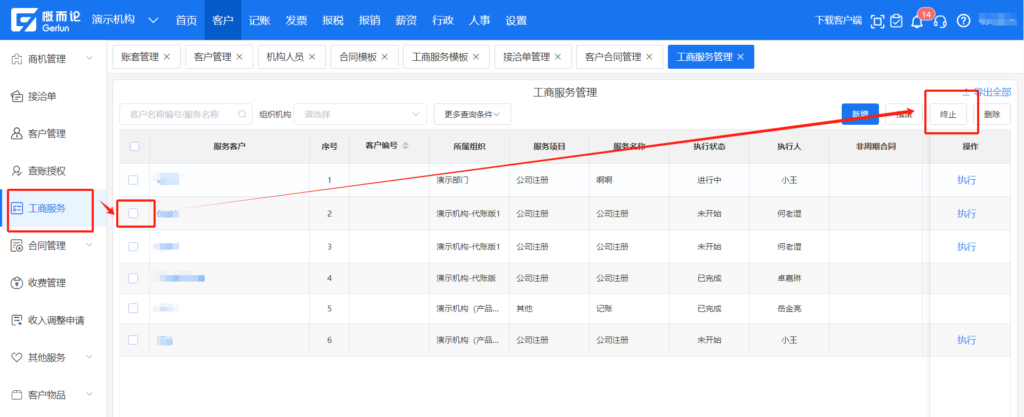Image resolution: width=1024 pixels, height=417 pixels.
Task: Open the notification bell with 14 badge
Action: coord(918,21)
